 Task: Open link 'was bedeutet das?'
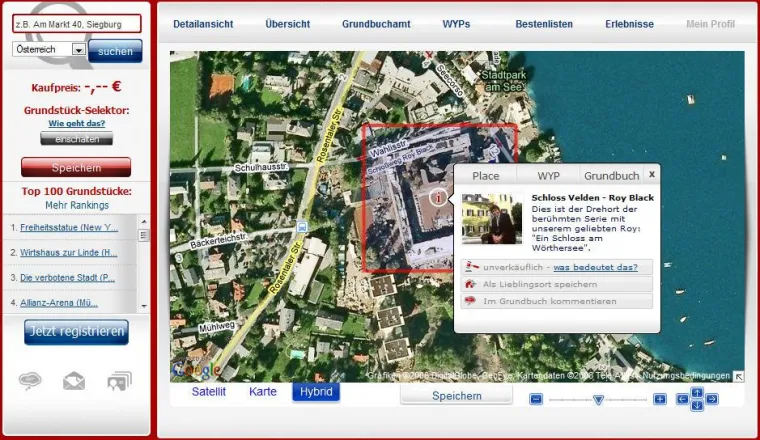[x=595, y=267]
